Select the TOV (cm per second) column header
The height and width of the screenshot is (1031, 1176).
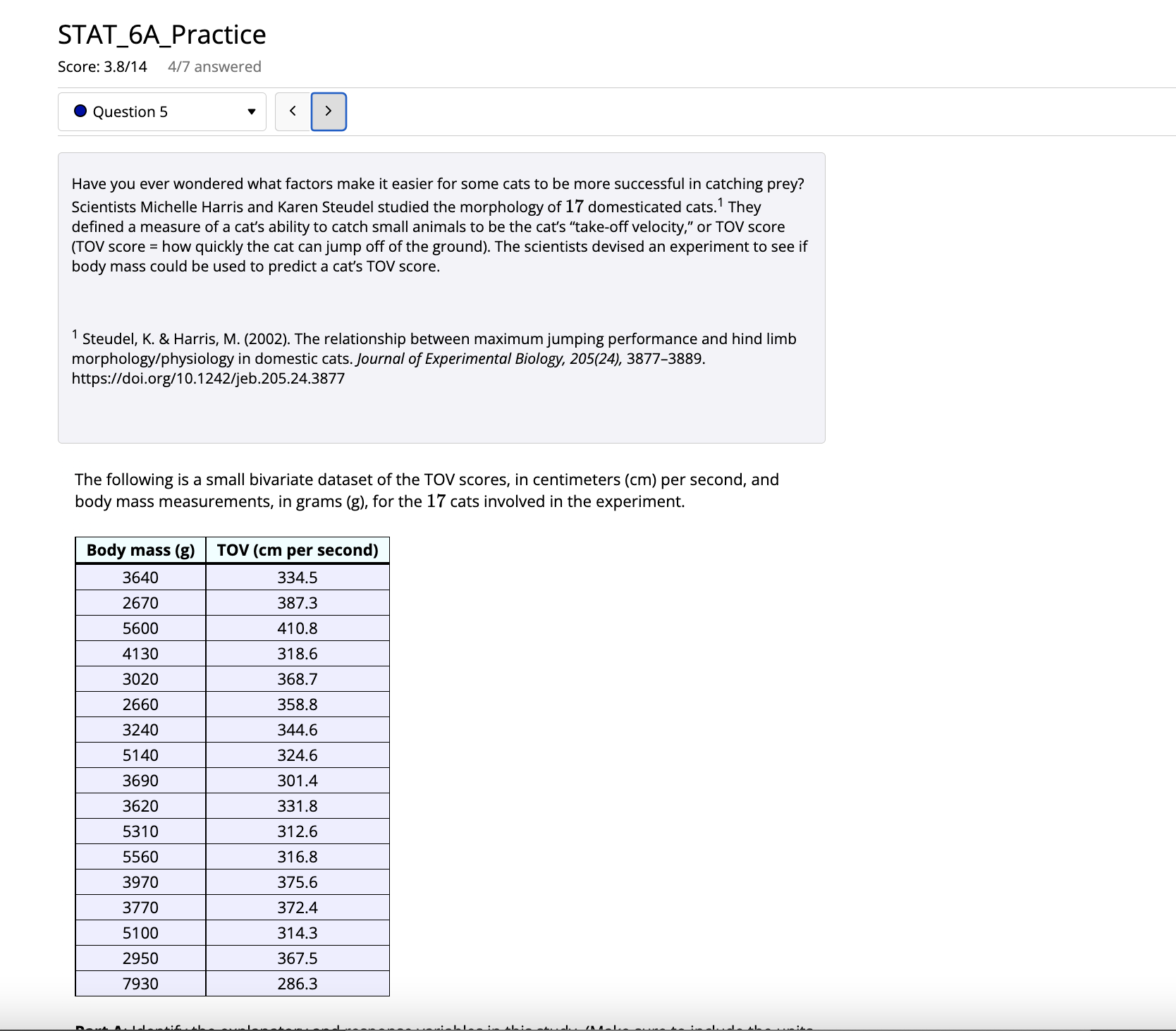pyautogui.click(x=297, y=549)
